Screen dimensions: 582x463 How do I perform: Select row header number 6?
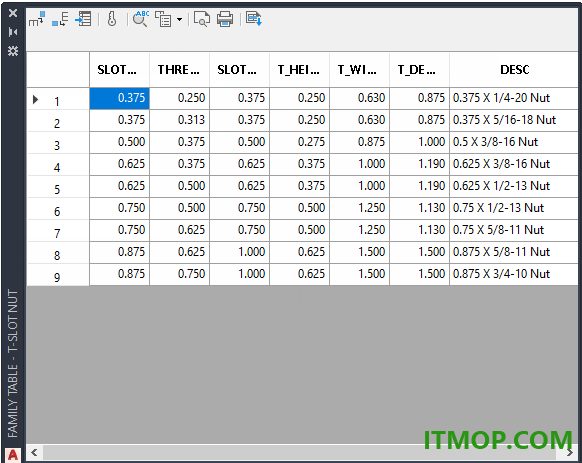click(58, 209)
